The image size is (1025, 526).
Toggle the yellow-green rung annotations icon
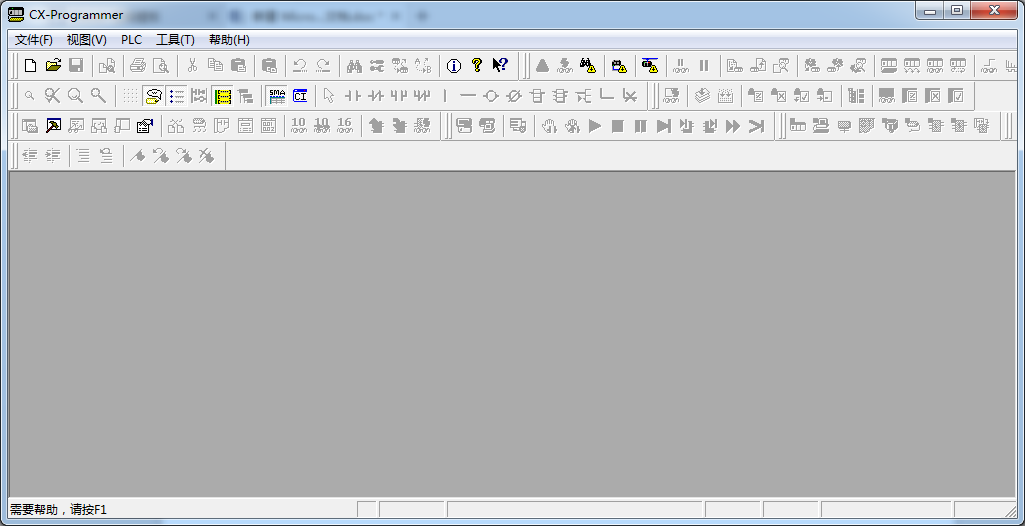(x=223, y=96)
